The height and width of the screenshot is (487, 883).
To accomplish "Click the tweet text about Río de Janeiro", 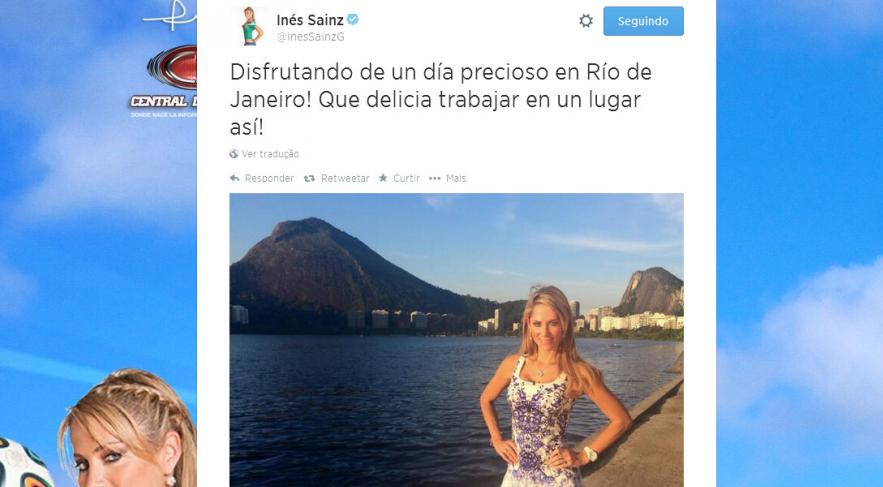I will click(440, 100).
